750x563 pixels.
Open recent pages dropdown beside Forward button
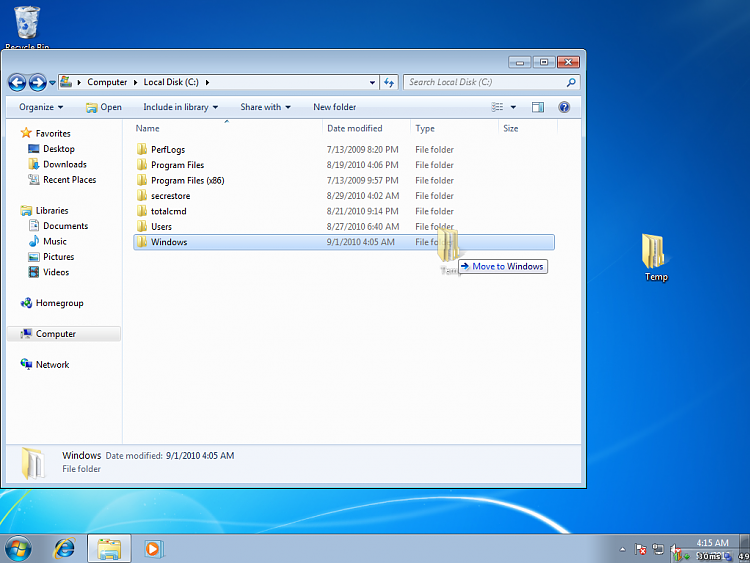(x=52, y=83)
